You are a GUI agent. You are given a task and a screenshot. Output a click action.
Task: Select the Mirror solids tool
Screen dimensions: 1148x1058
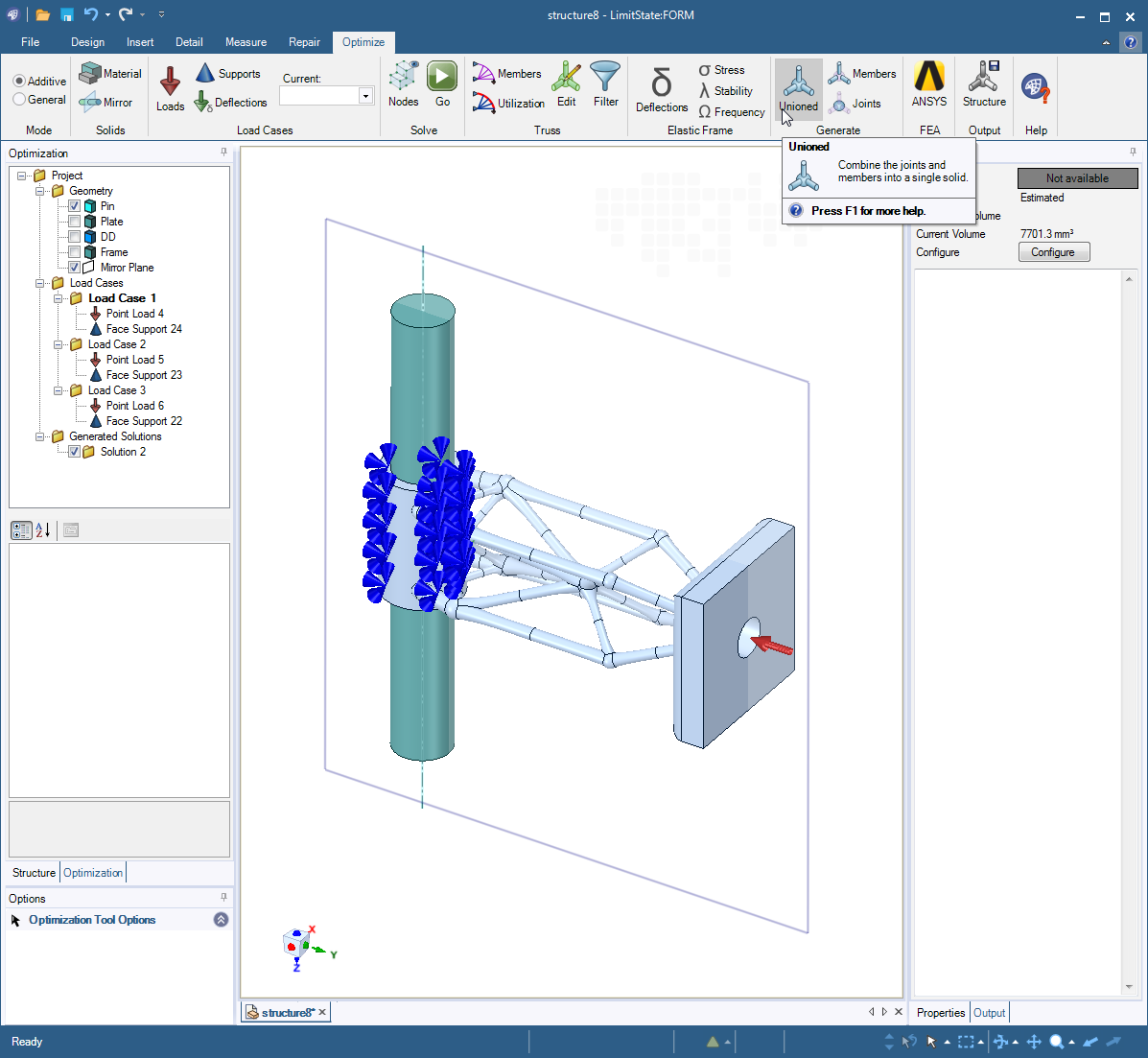(106, 103)
